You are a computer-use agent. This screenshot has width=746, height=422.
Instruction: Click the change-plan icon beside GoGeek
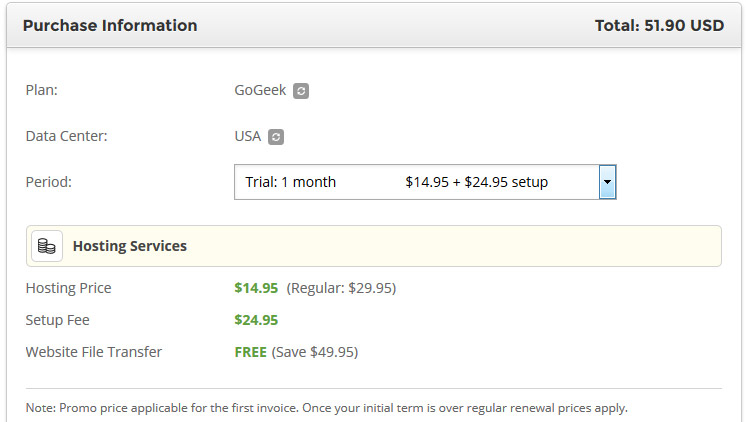pyautogui.click(x=301, y=91)
